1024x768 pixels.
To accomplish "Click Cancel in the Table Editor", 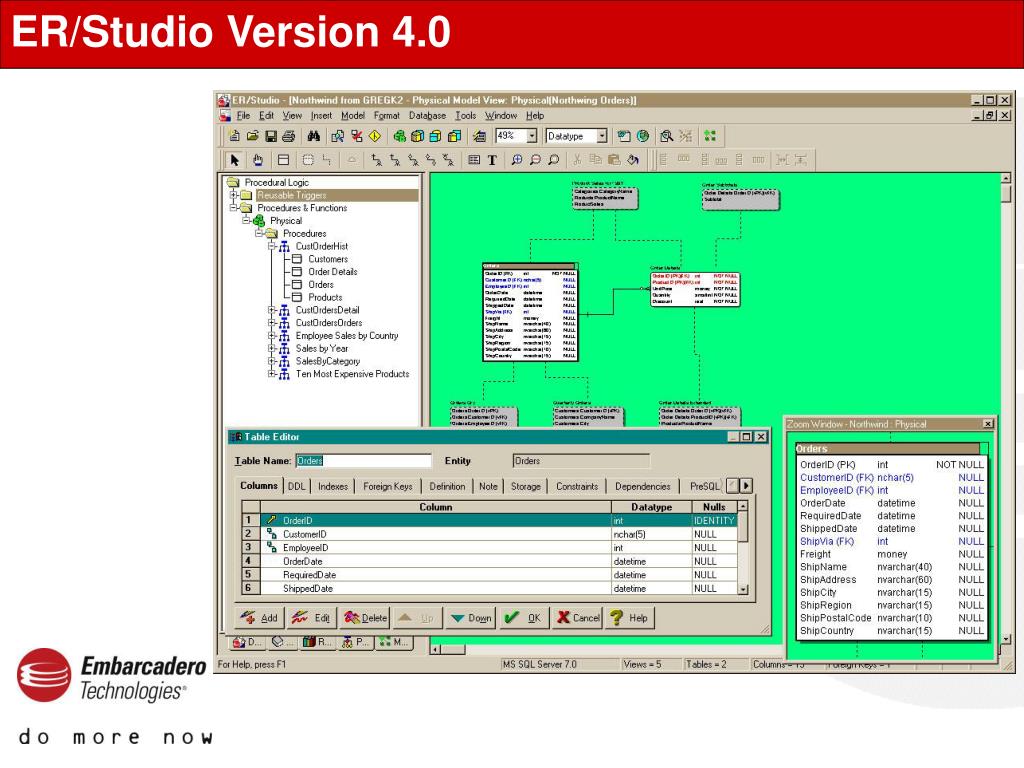I will coord(578,618).
